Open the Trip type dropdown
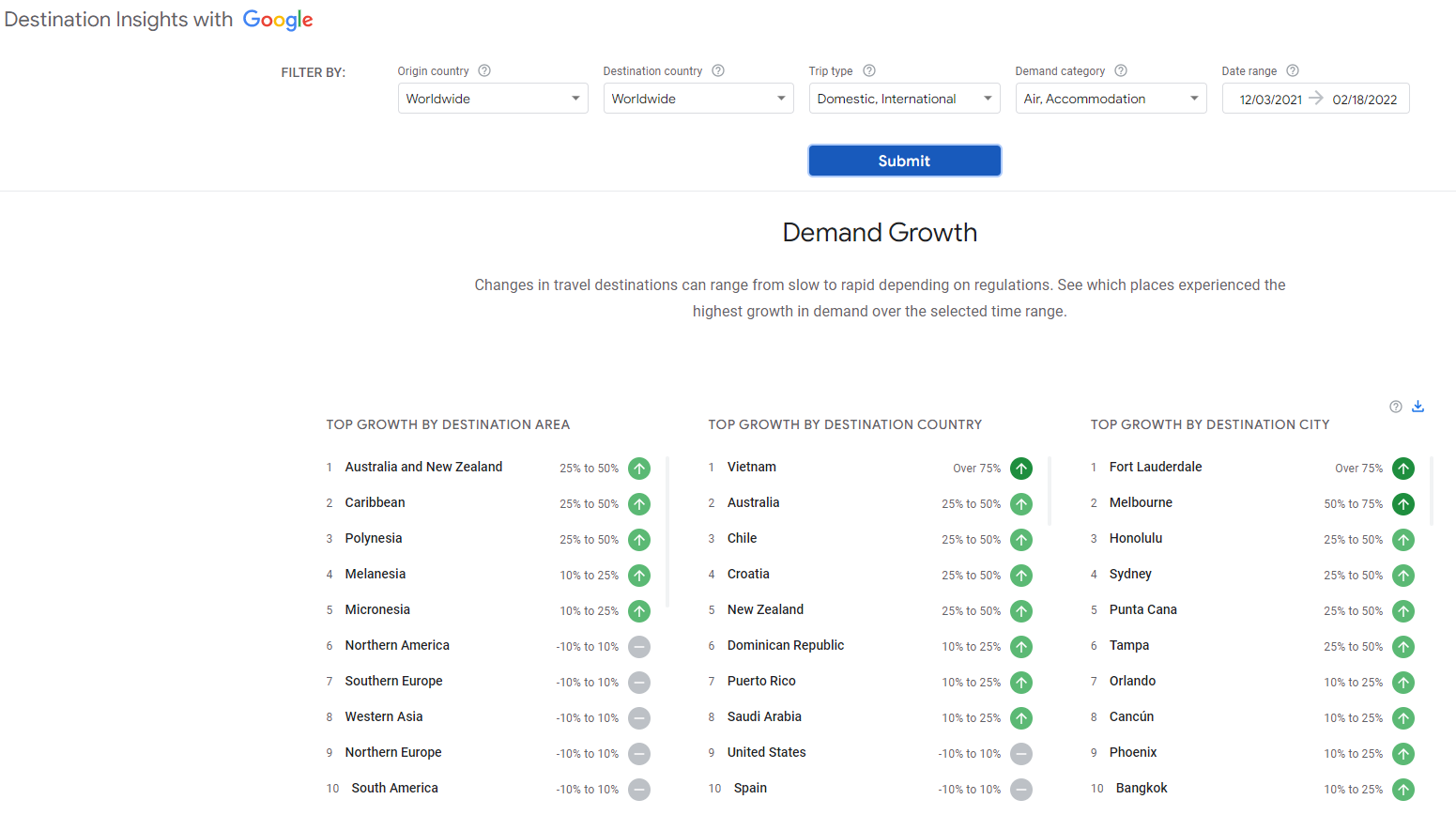Viewport: 1456px width, 815px height. [905, 99]
